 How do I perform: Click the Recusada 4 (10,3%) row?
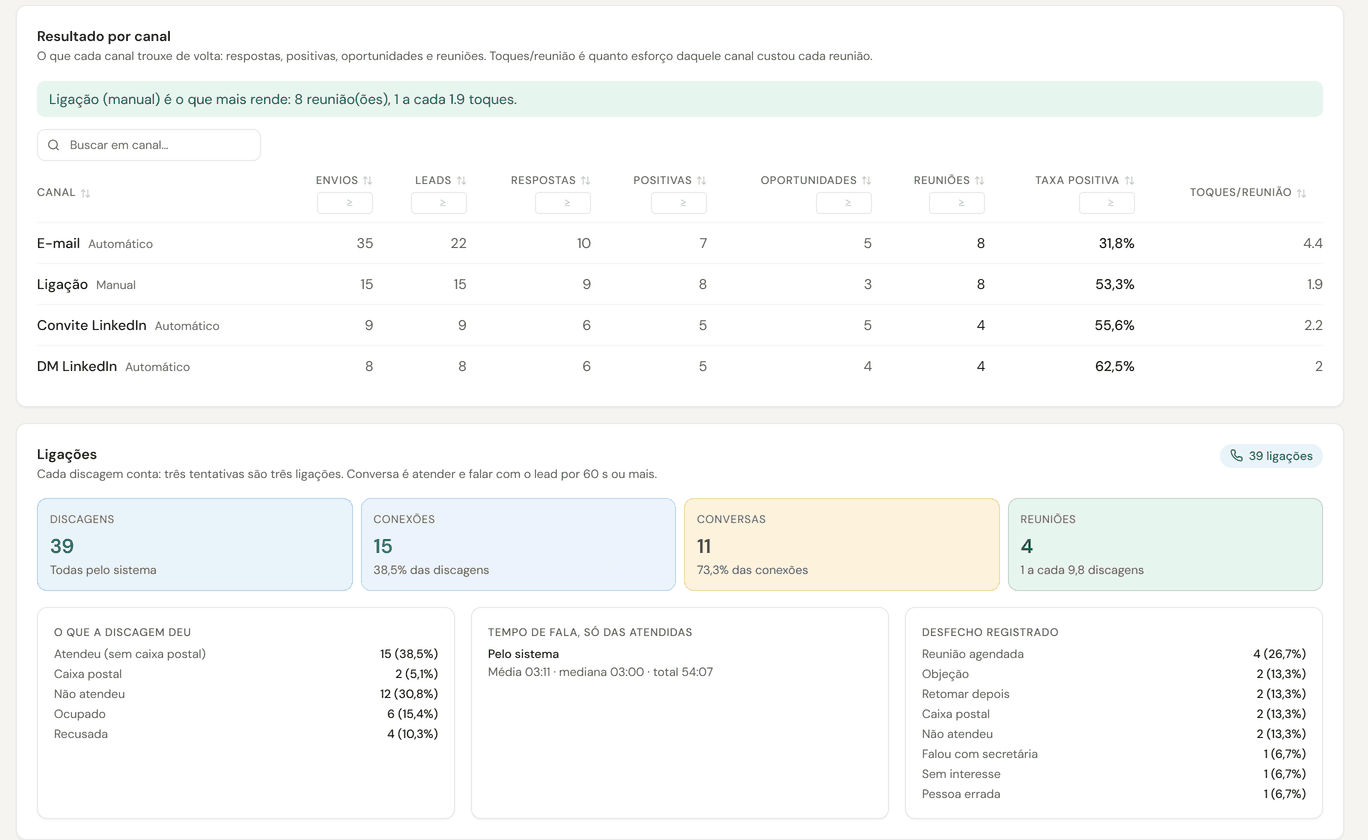(x=246, y=734)
